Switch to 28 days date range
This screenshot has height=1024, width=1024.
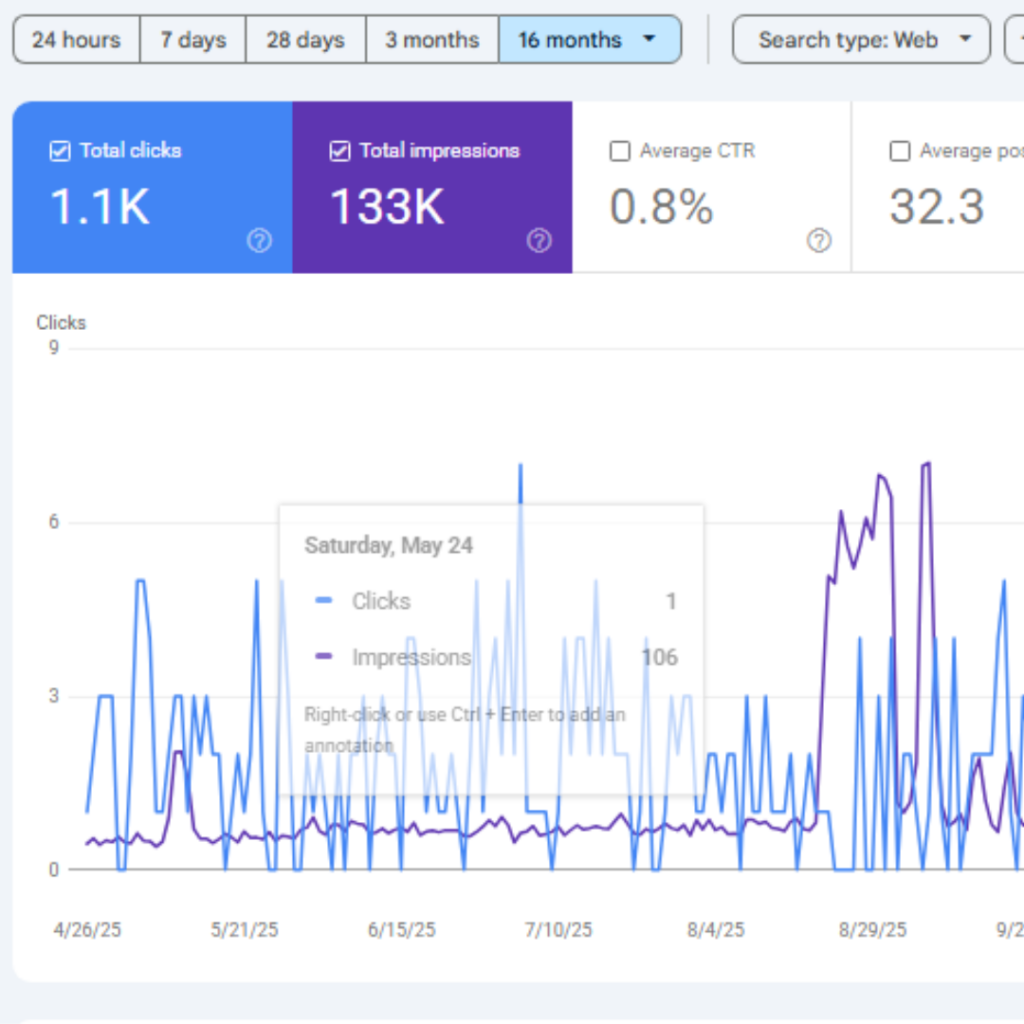[306, 40]
